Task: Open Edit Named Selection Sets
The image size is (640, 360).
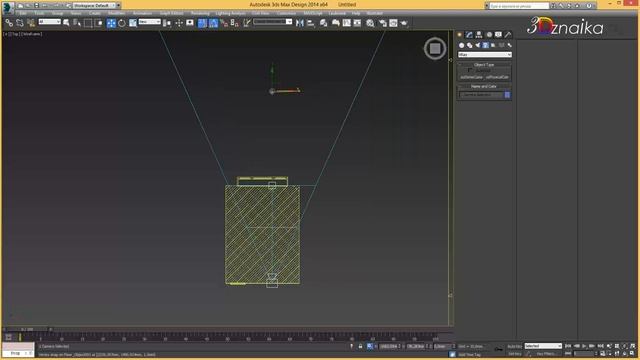Action: tap(246, 23)
